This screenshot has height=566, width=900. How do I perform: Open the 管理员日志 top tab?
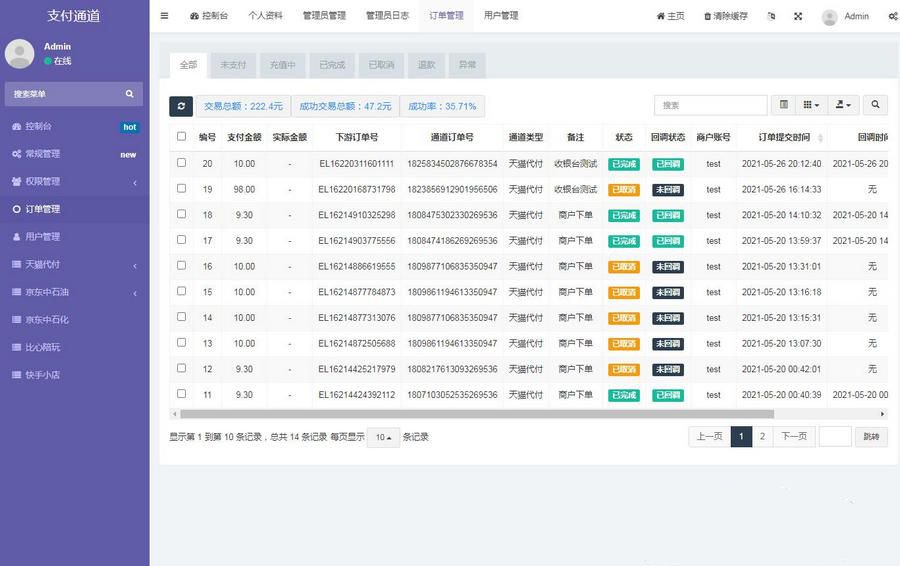(x=387, y=16)
